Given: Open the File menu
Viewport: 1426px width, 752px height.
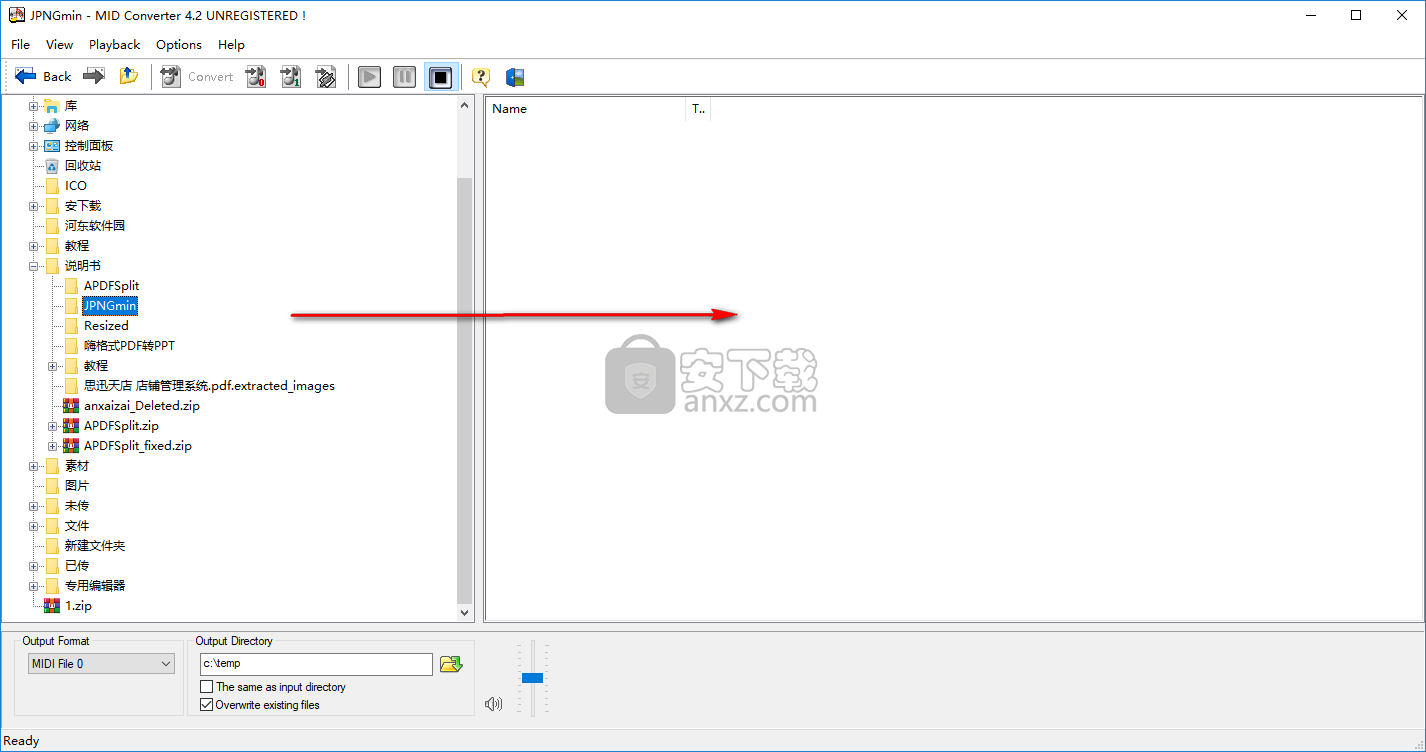Looking at the screenshot, I should [x=21, y=44].
